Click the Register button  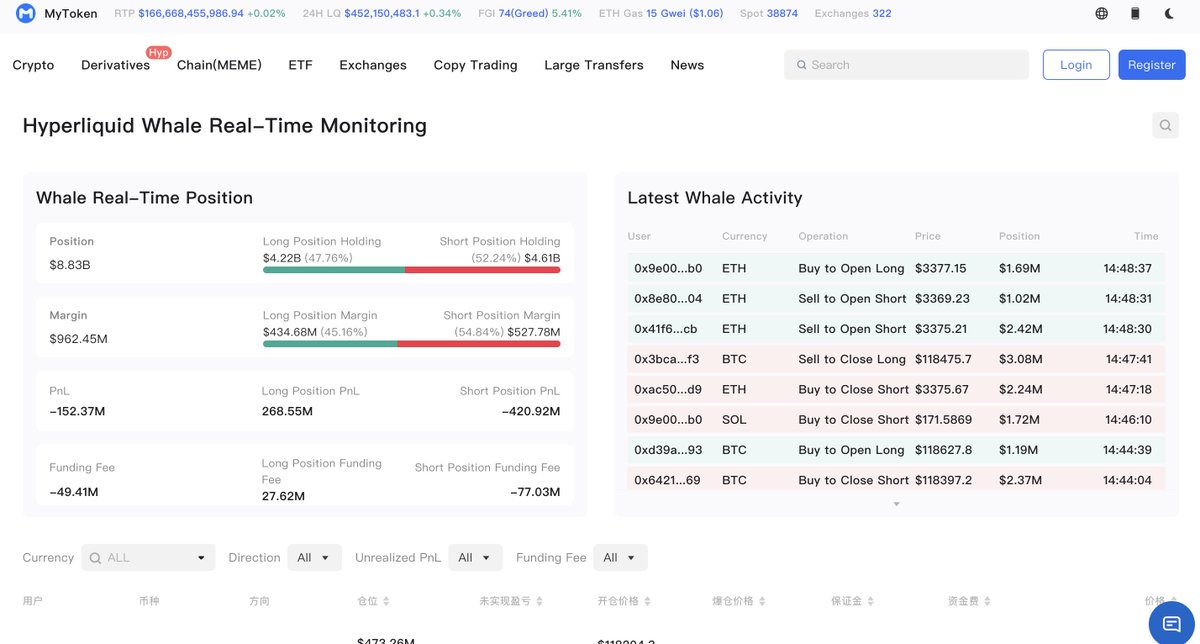click(1152, 65)
